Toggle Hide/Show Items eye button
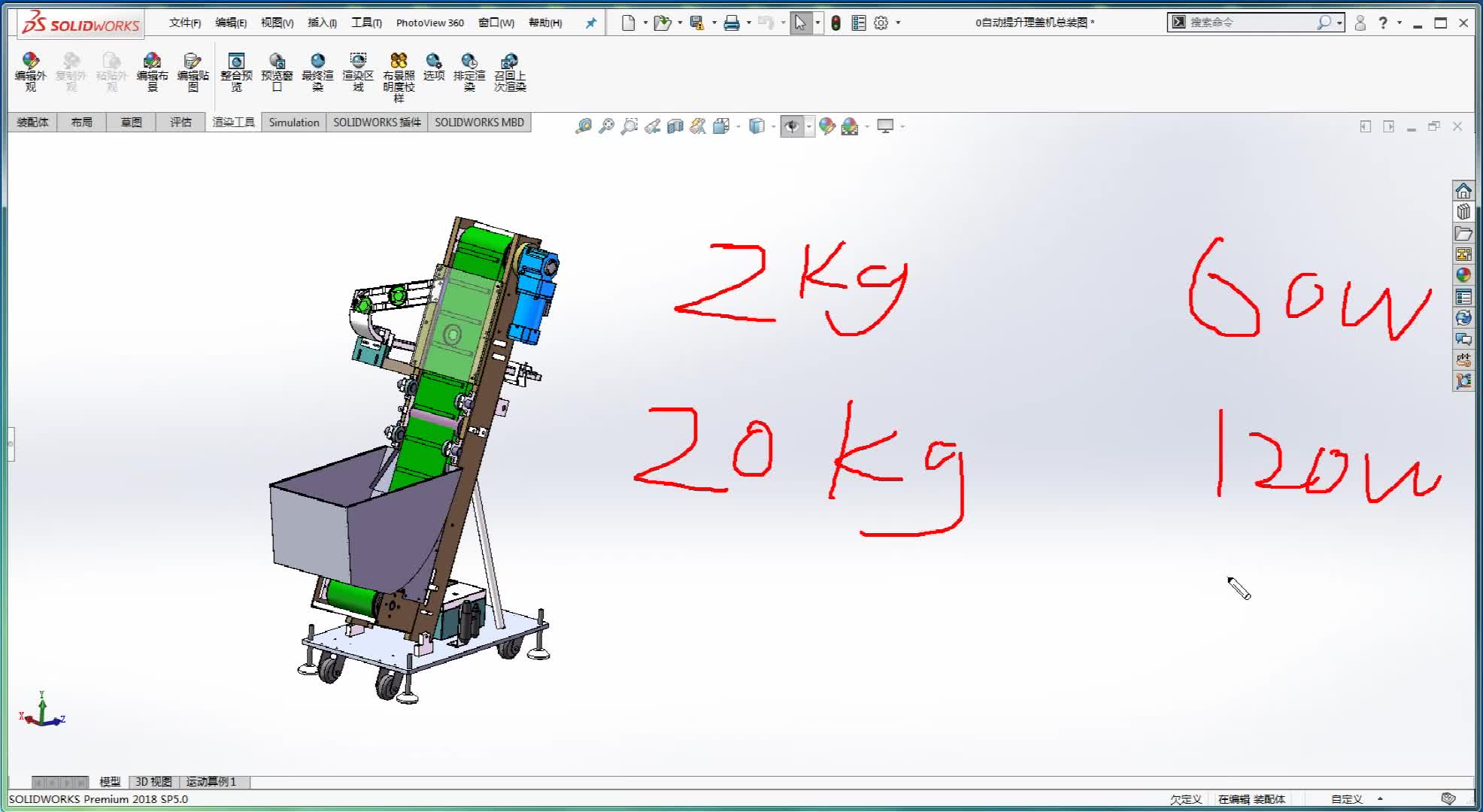This screenshot has width=1483, height=812. click(791, 126)
